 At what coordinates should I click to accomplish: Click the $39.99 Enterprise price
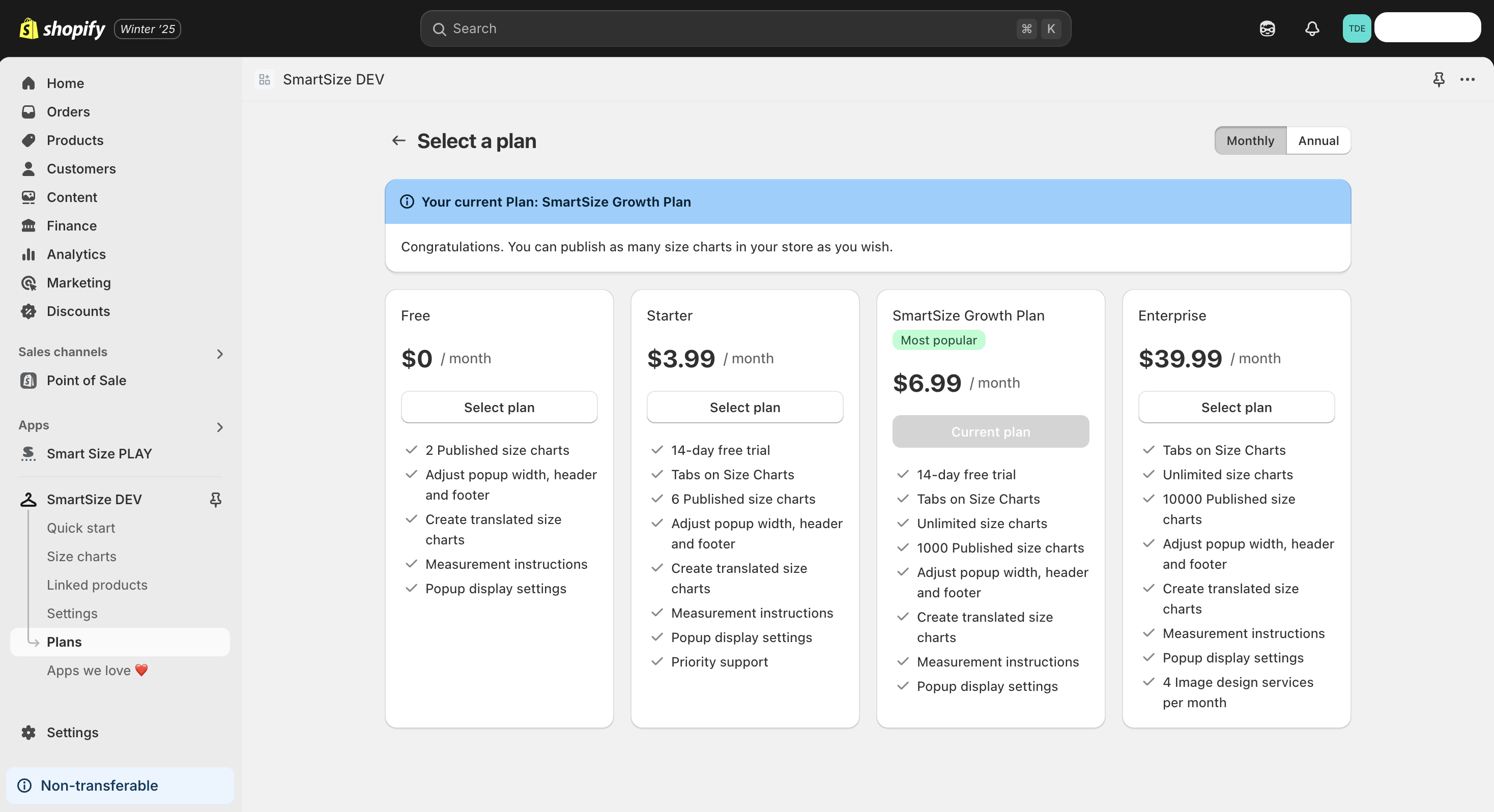(1180, 358)
